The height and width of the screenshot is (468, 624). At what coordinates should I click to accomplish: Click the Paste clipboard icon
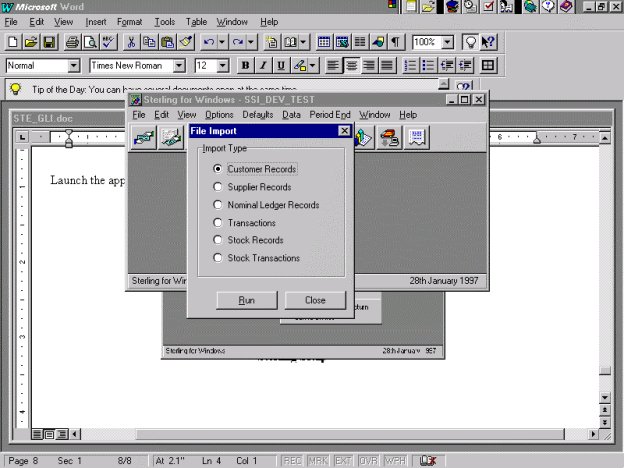pos(168,42)
